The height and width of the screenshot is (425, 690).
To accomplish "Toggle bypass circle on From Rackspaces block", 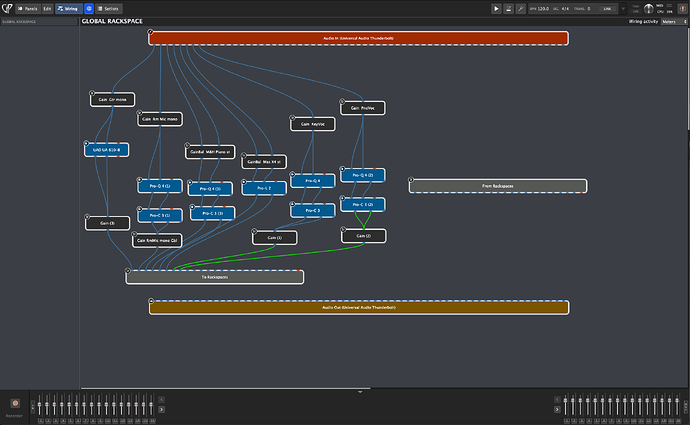I will 411,180.
